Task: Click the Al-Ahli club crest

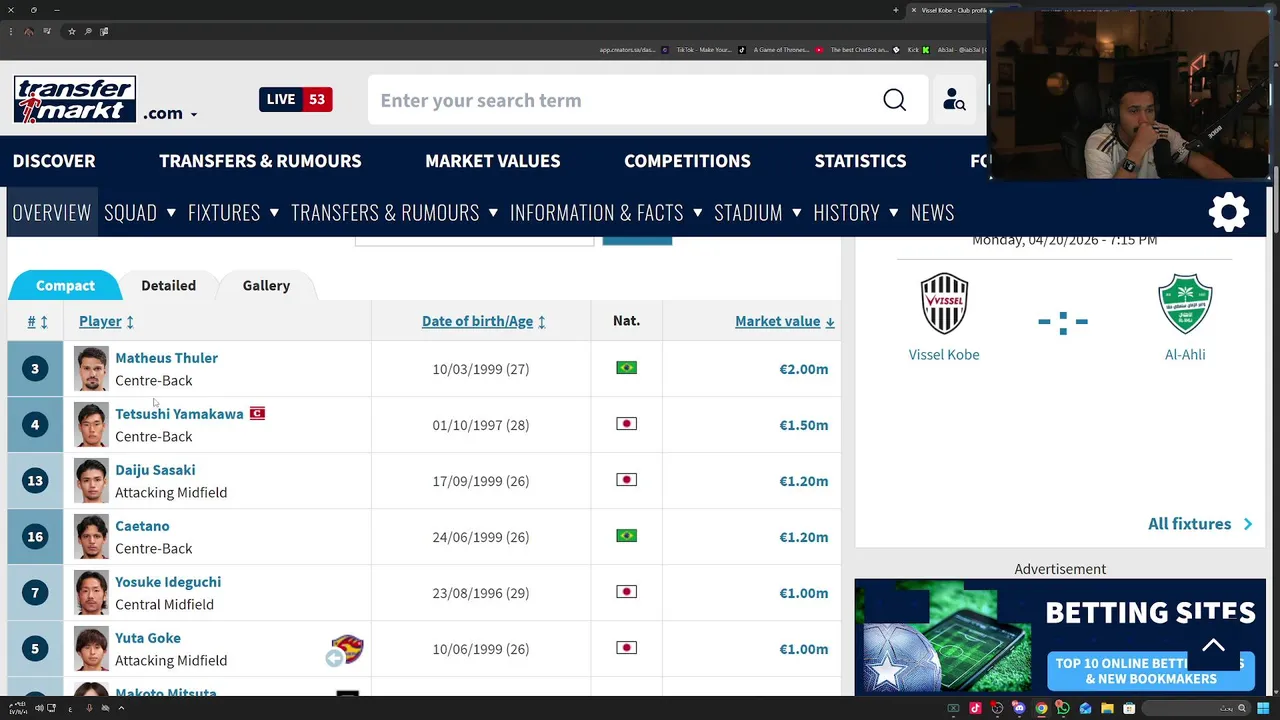Action: [1185, 303]
